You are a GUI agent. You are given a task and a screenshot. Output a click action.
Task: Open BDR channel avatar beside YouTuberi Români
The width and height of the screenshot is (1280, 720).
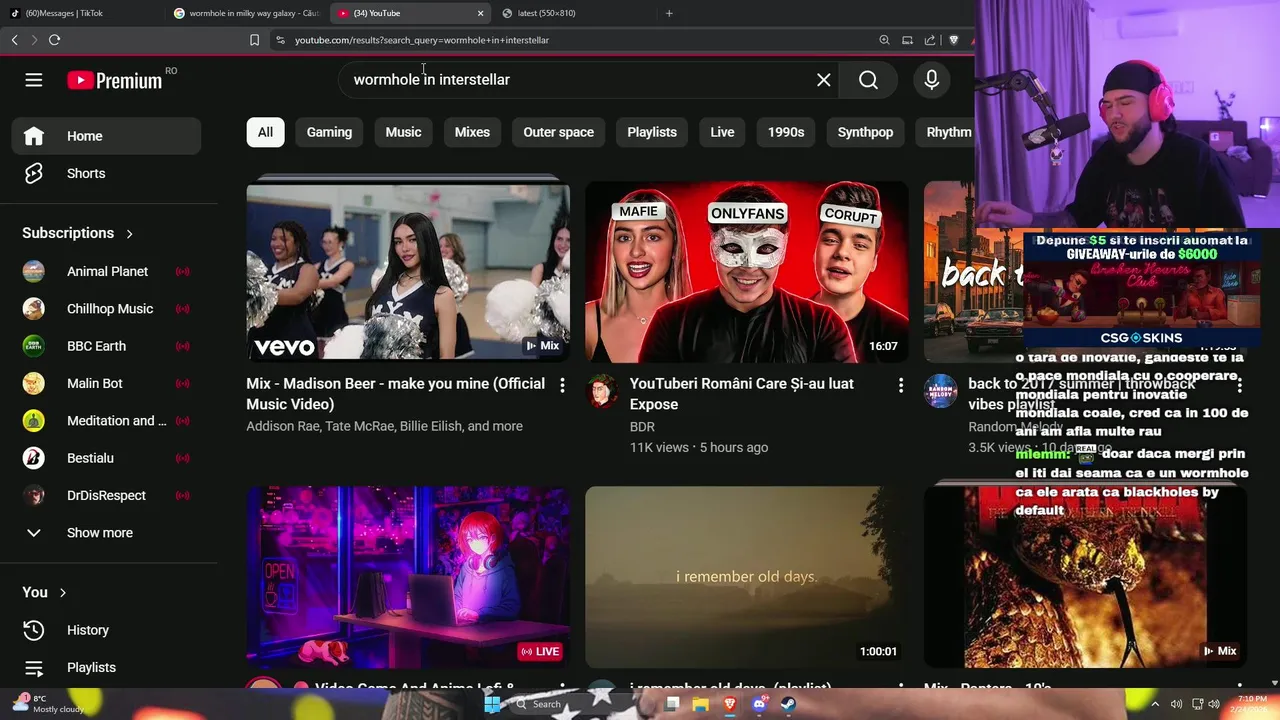coord(602,392)
